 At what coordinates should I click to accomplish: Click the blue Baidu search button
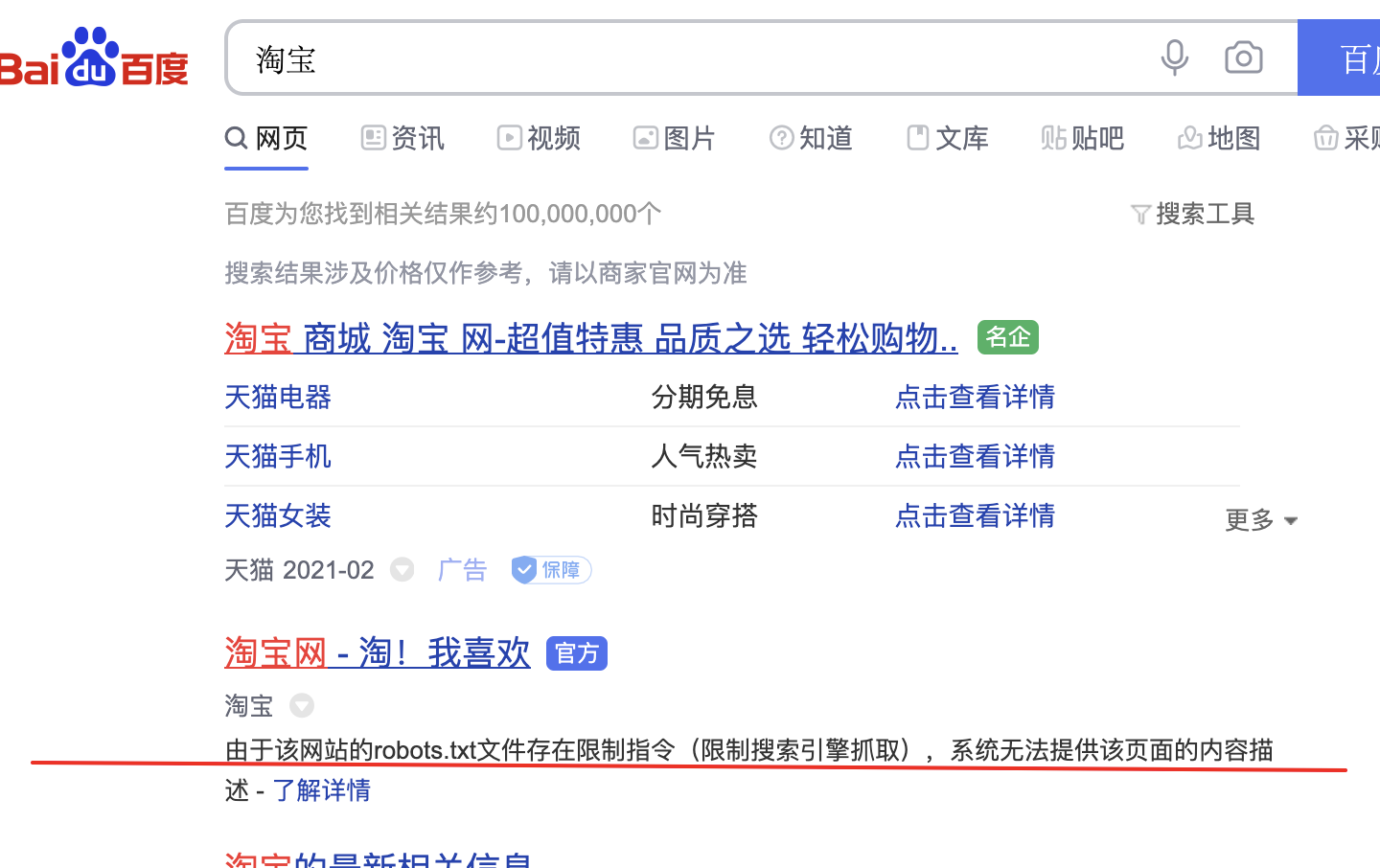1339,57
